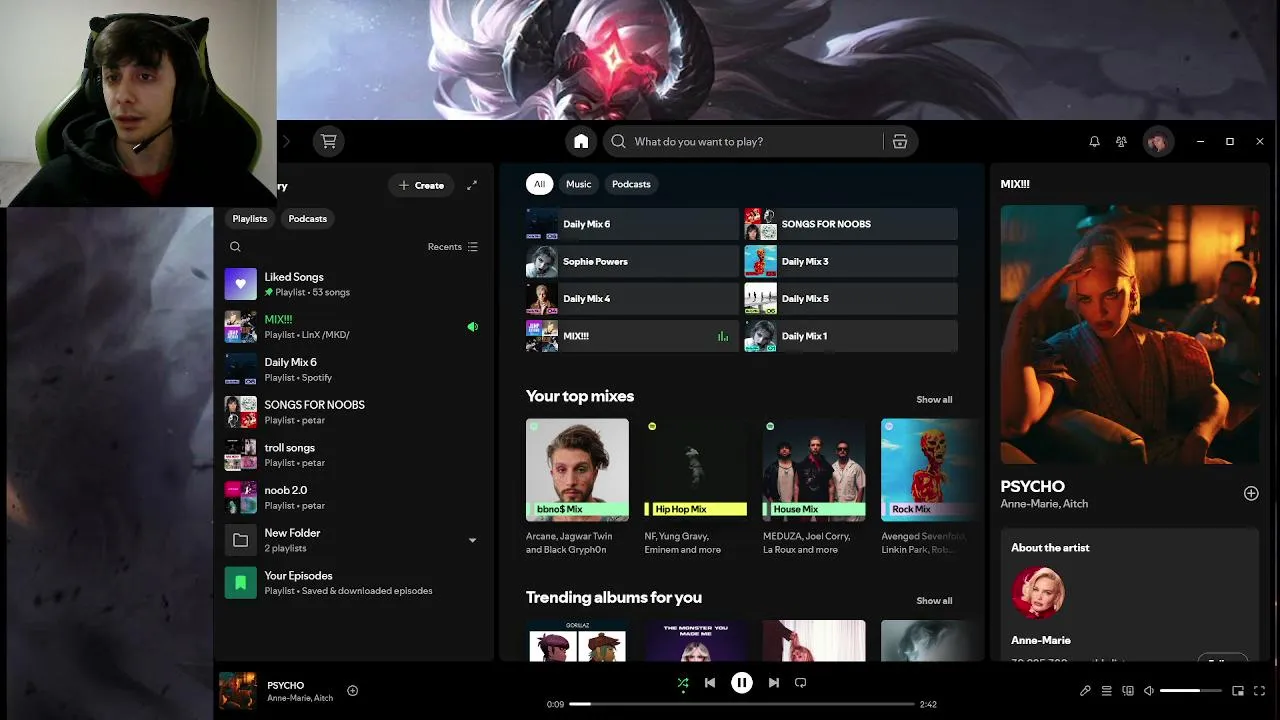Viewport: 1280px width, 720px height.
Task: Skip to previous track
Action: (710, 683)
